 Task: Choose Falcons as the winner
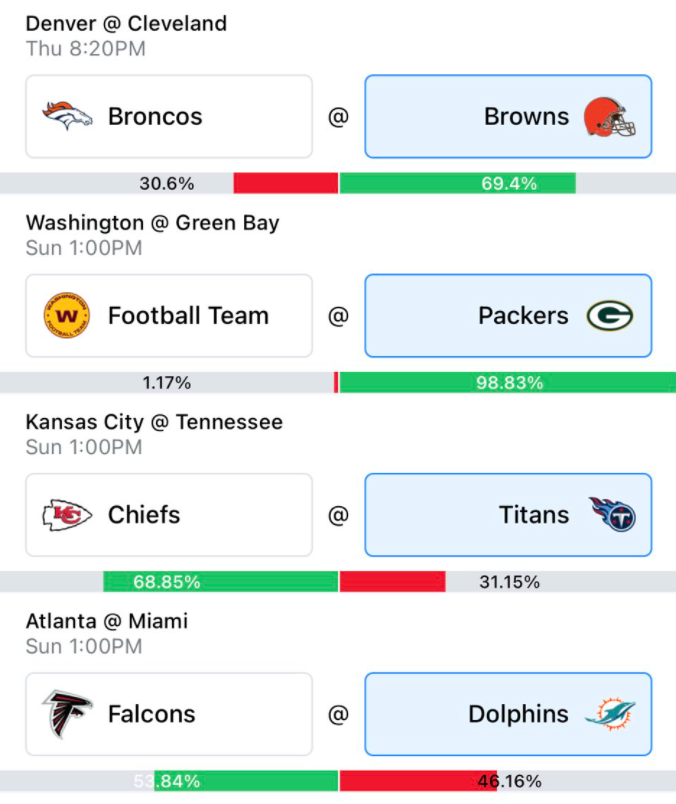[169, 714]
